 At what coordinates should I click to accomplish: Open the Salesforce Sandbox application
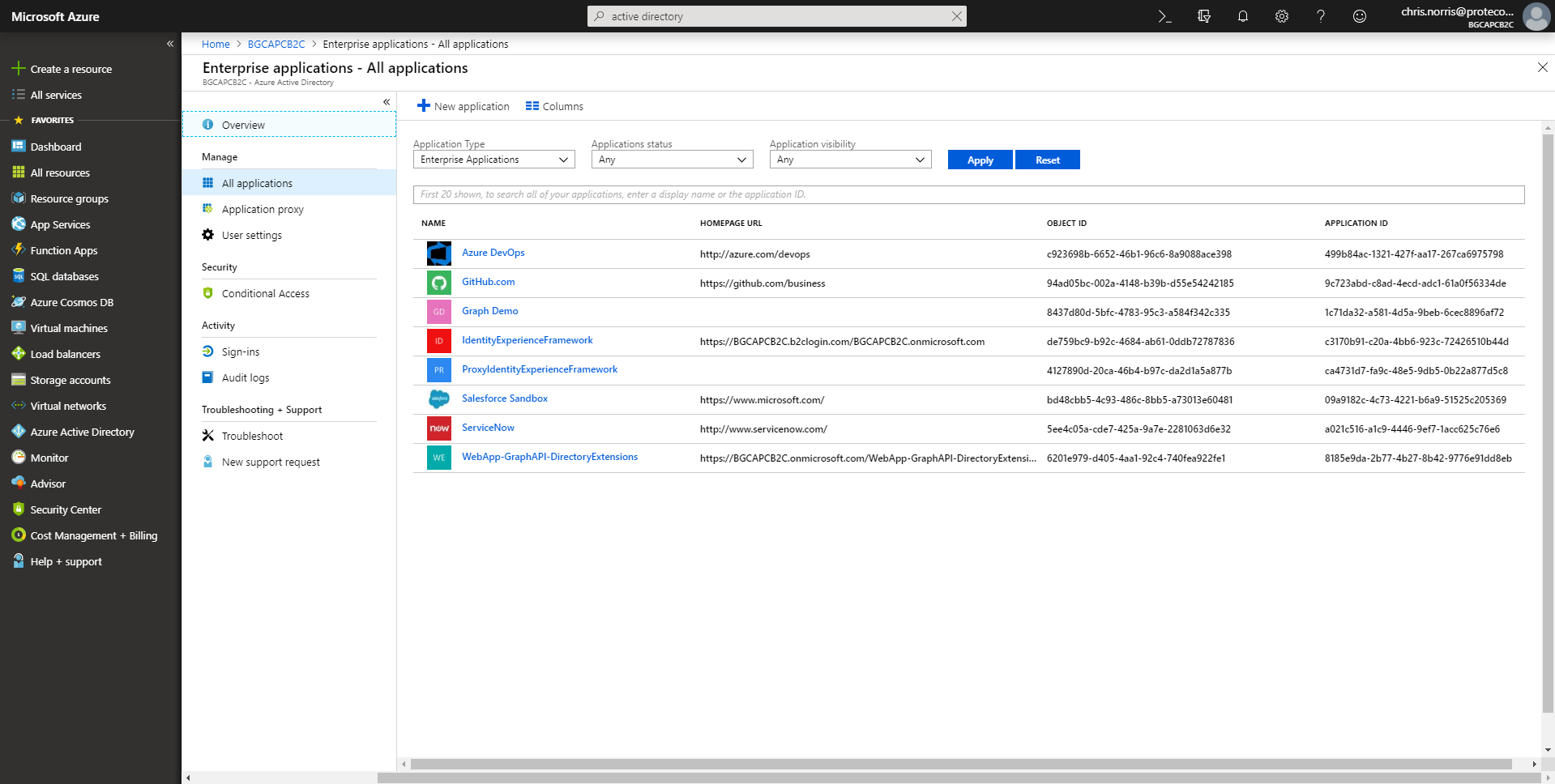coord(504,398)
